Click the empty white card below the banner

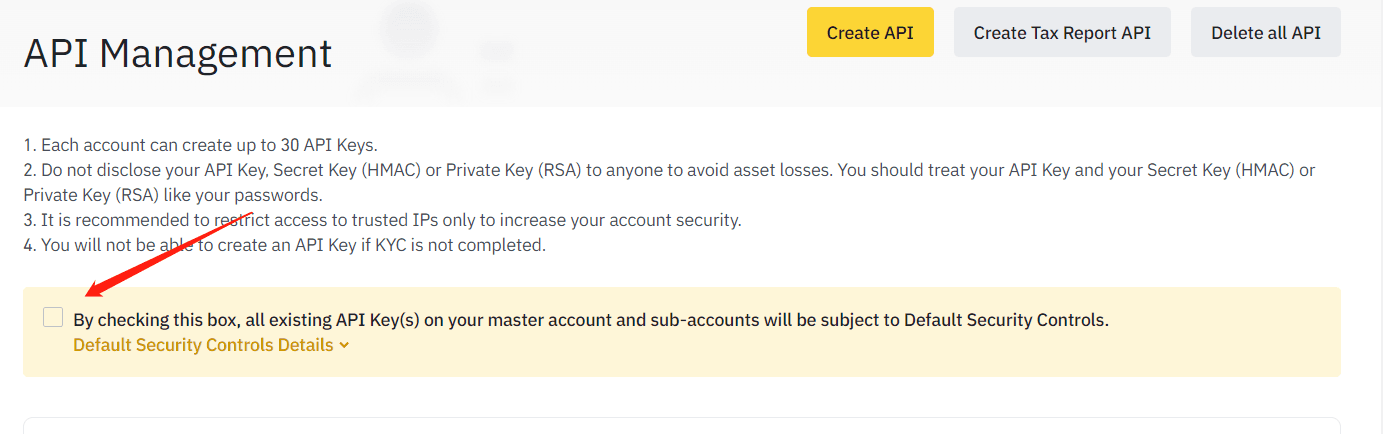(682, 426)
